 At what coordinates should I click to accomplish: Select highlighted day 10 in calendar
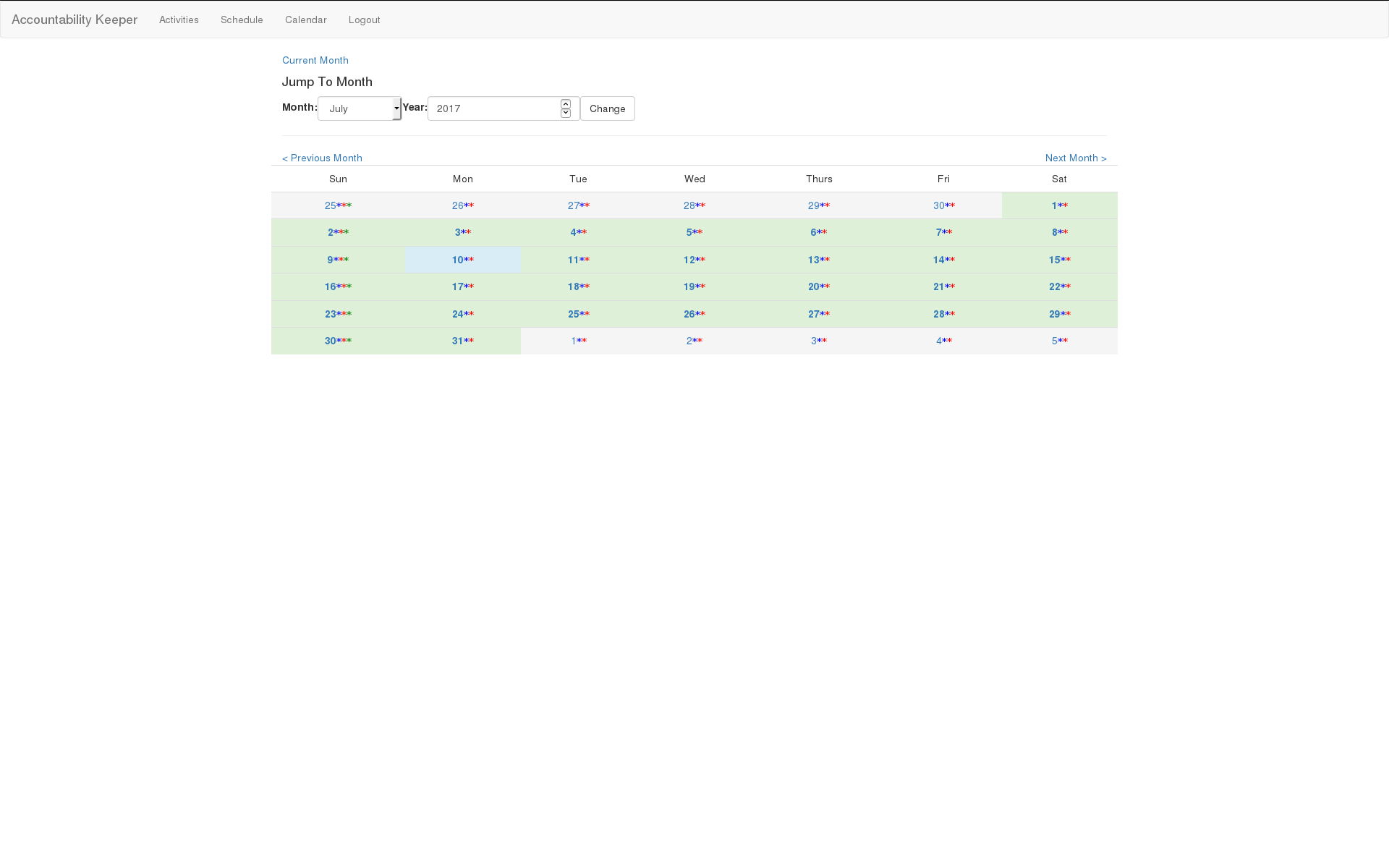[x=457, y=260]
